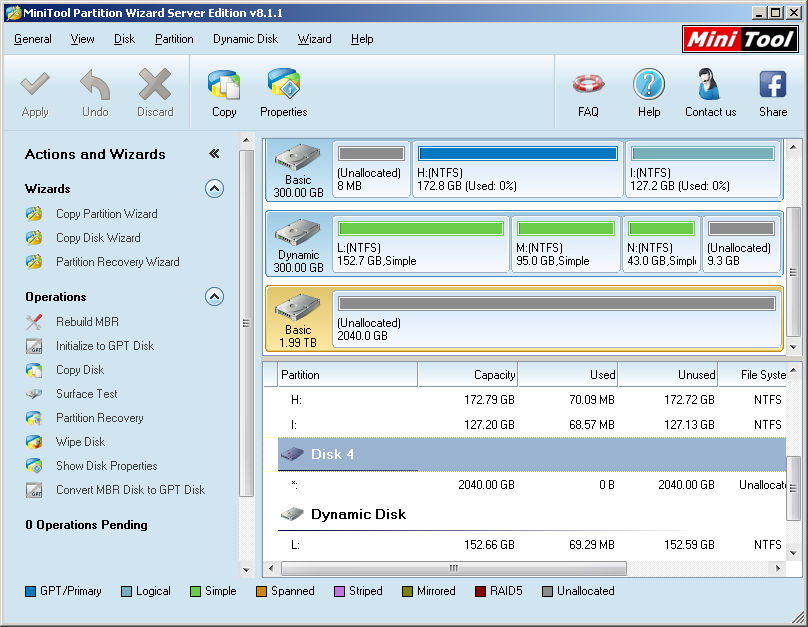Collapse the Wizards section

214,189
